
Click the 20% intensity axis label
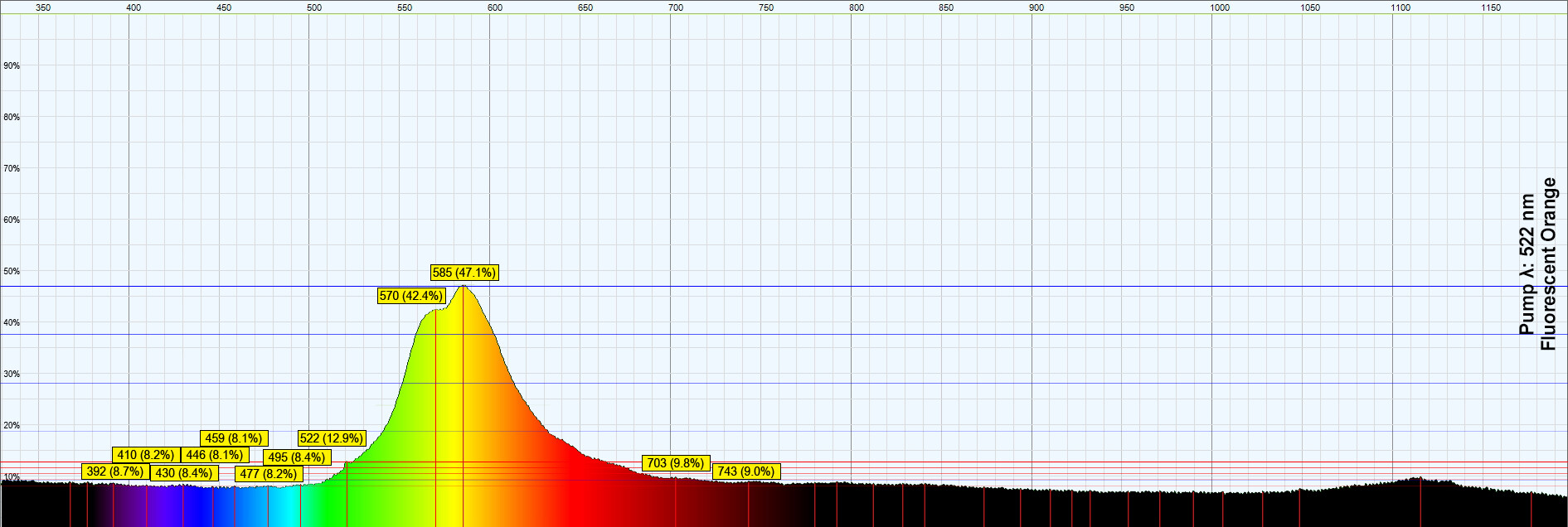click(x=12, y=425)
